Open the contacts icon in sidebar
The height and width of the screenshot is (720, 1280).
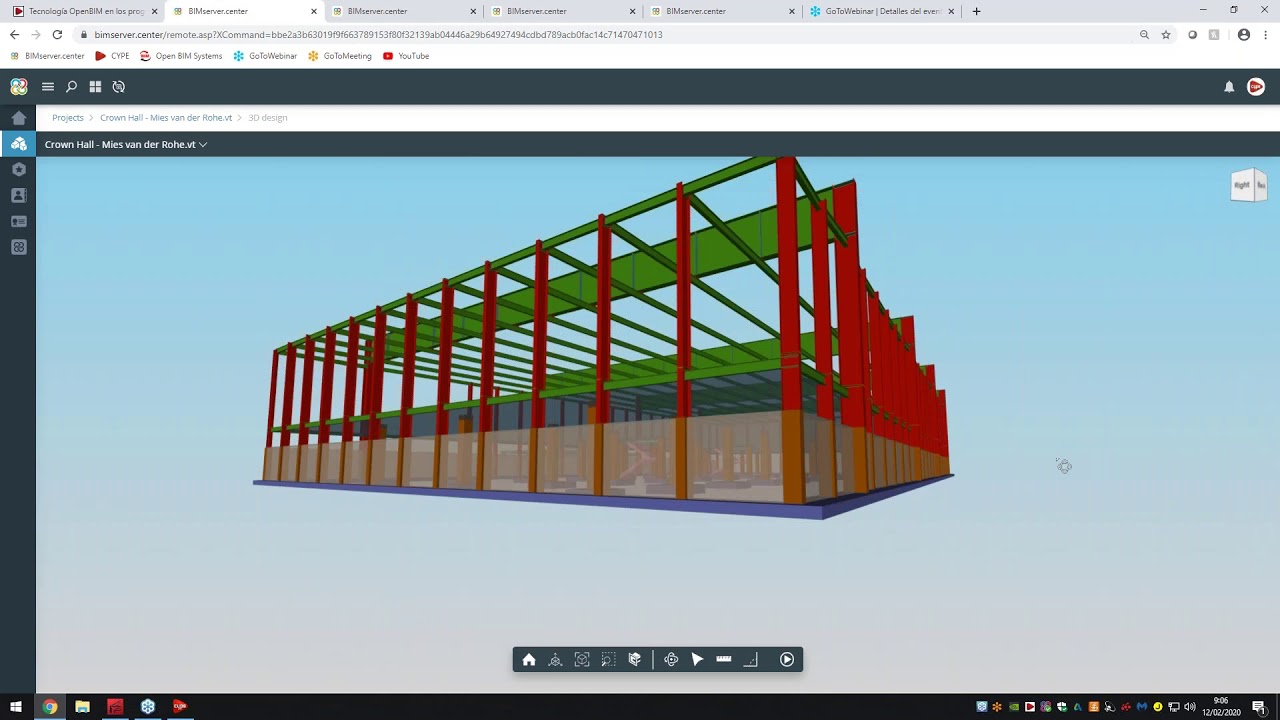[x=18, y=196]
